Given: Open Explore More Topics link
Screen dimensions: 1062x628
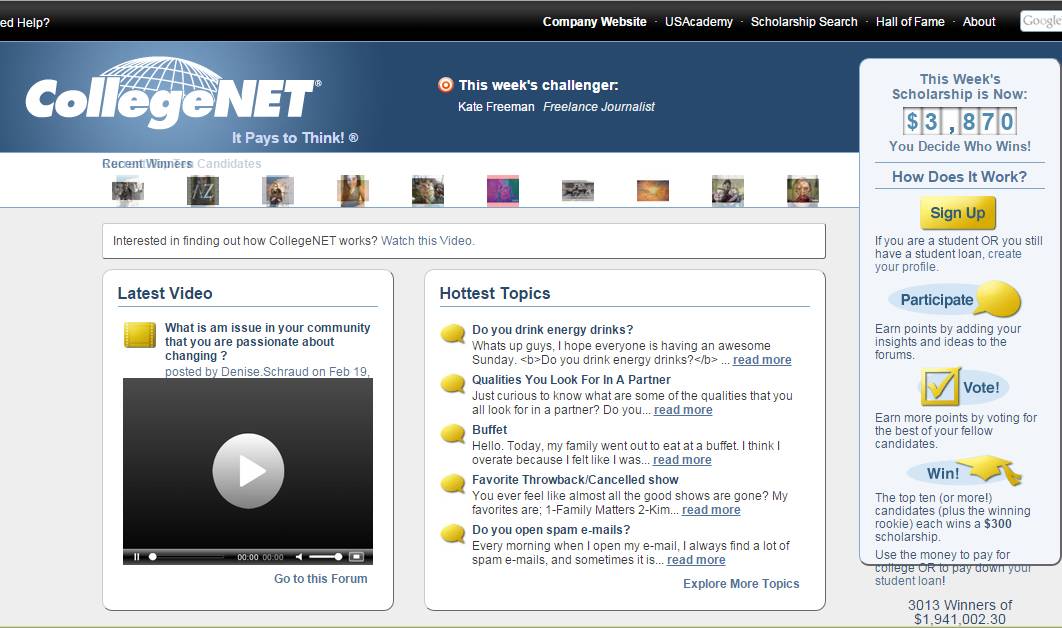Looking at the screenshot, I should (741, 584).
